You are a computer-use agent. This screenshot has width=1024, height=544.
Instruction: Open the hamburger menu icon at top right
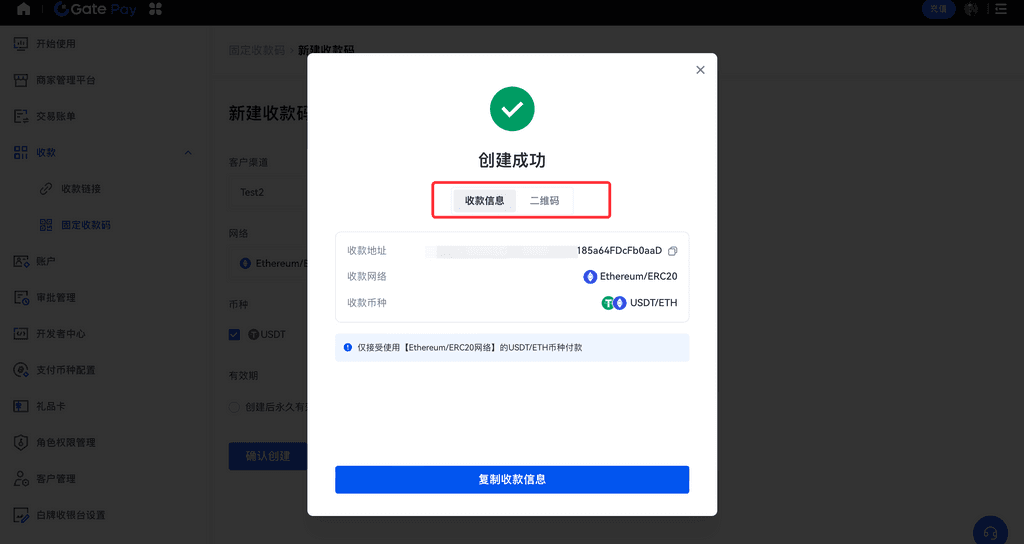[x=1000, y=8]
